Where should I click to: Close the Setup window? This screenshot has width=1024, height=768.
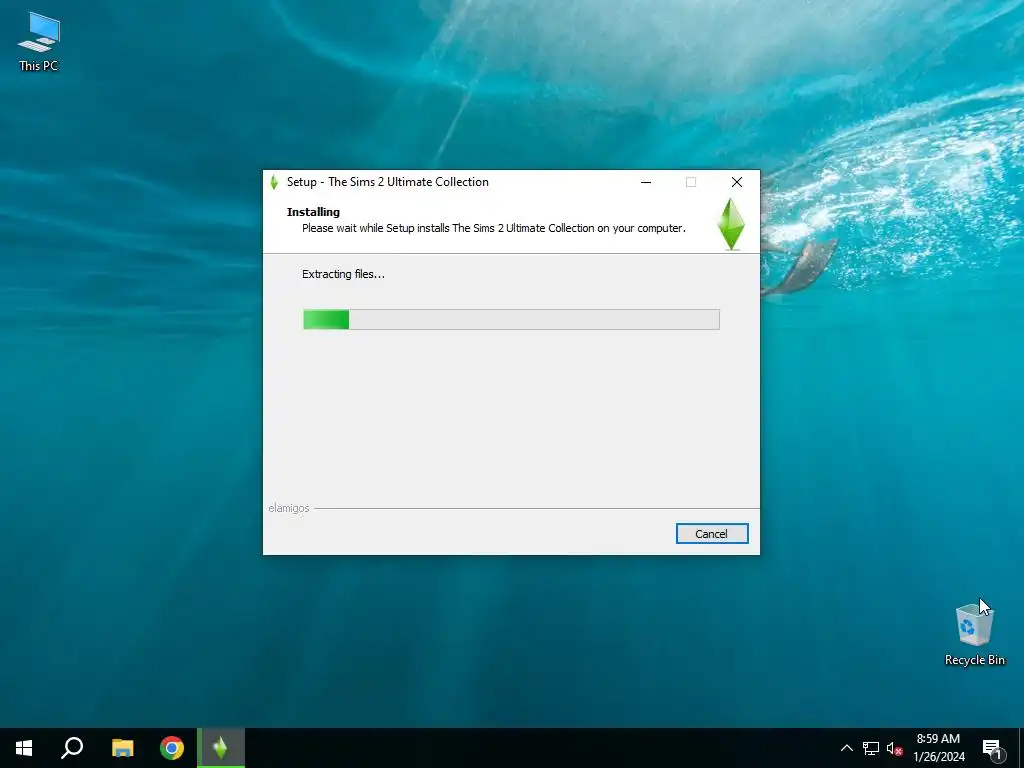point(737,182)
